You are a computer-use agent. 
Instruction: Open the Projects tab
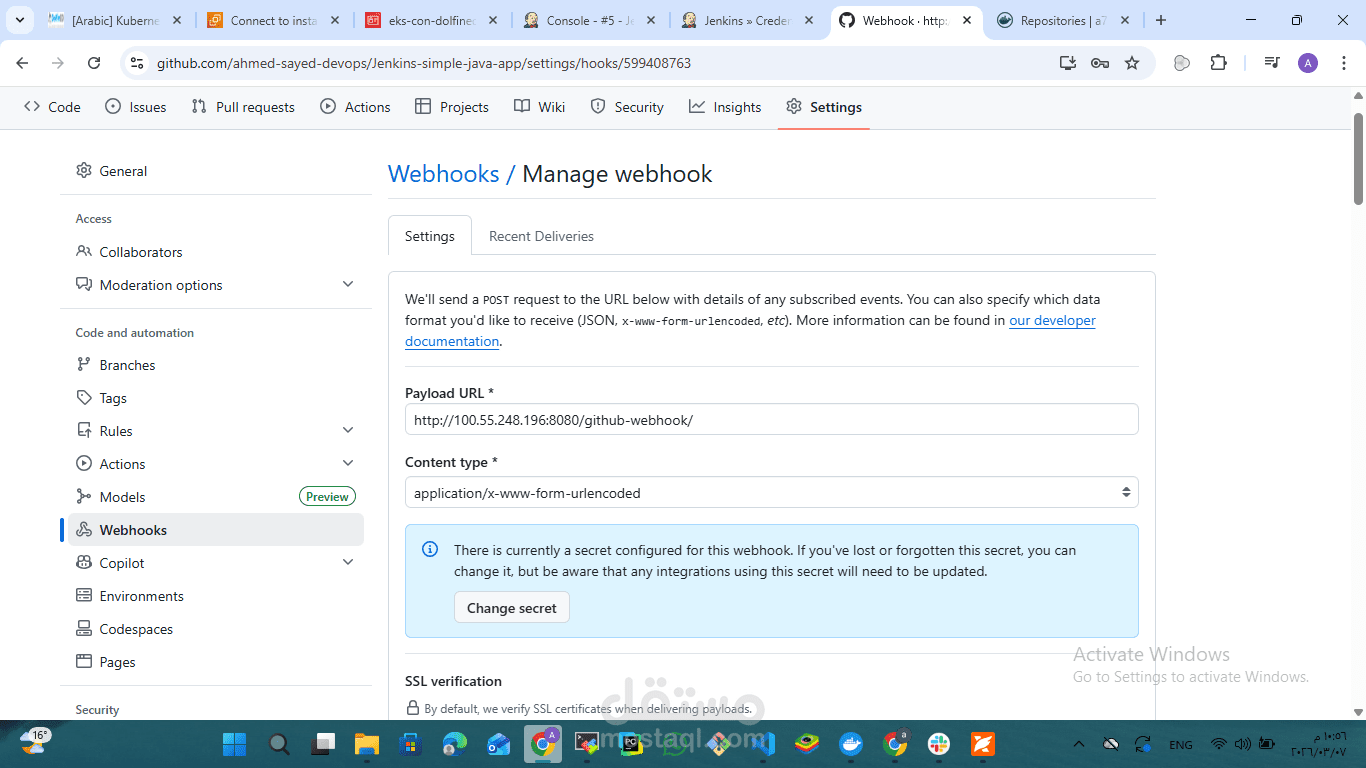click(452, 107)
